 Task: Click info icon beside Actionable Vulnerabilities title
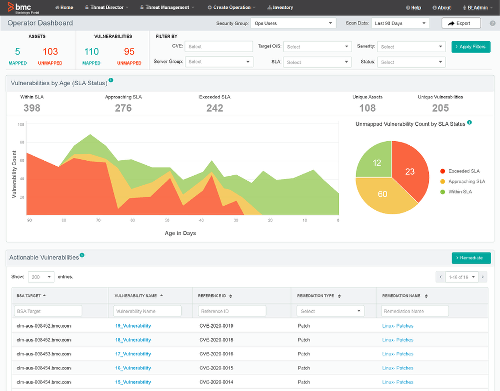click(x=82, y=255)
